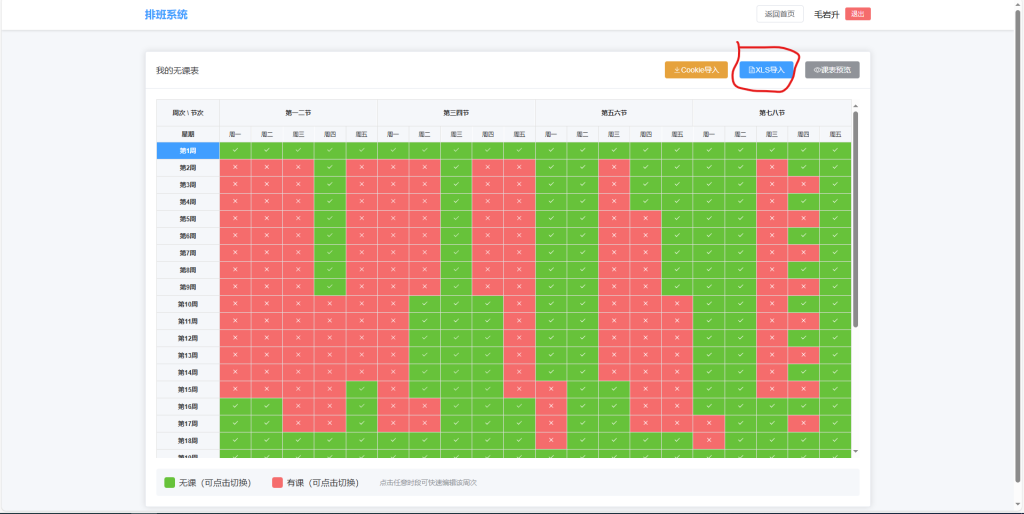Select the 第10周 row header
The image size is (1024, 514).
[x=188, y=304]
